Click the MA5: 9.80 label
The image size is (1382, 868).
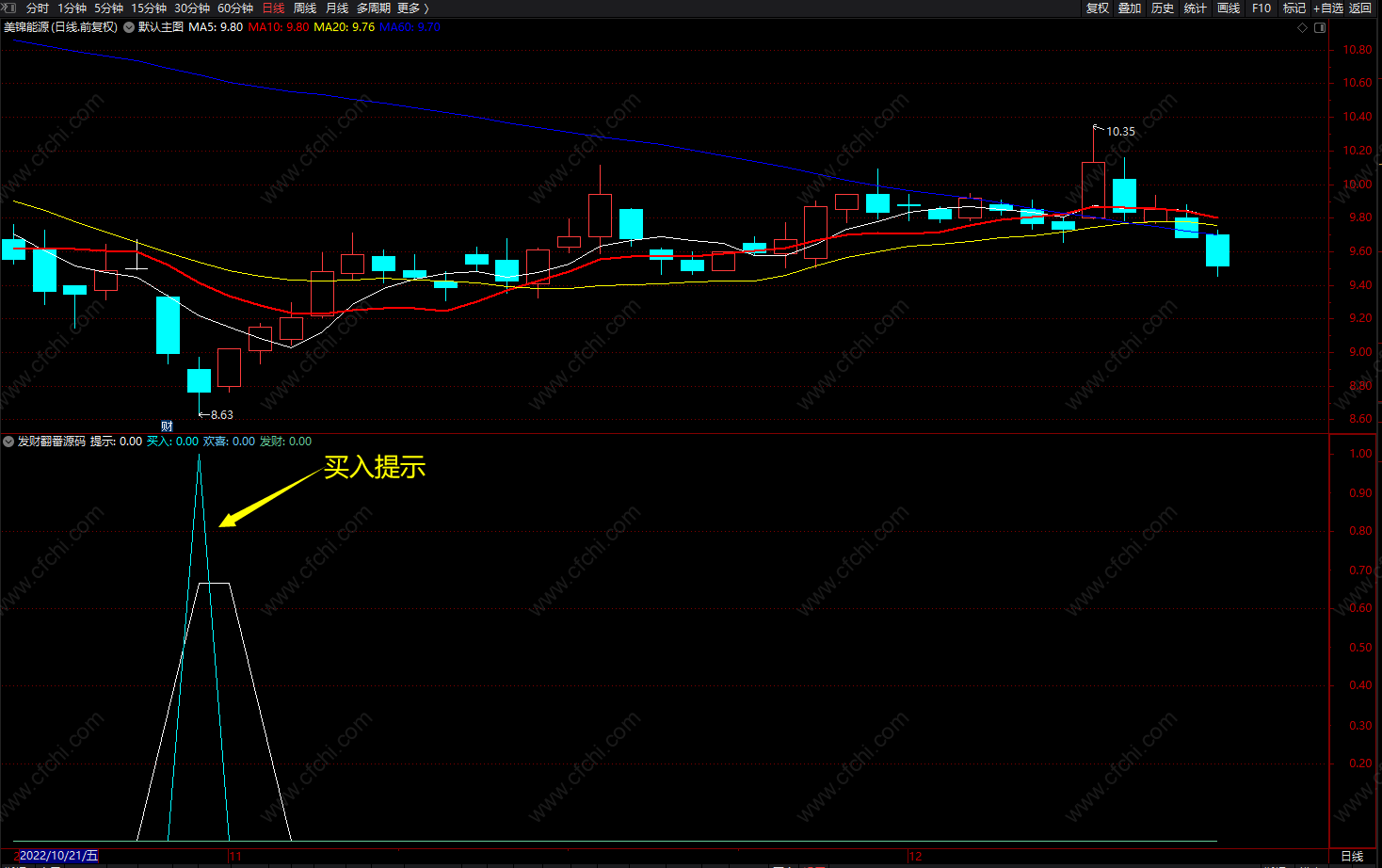coord(216,27)
